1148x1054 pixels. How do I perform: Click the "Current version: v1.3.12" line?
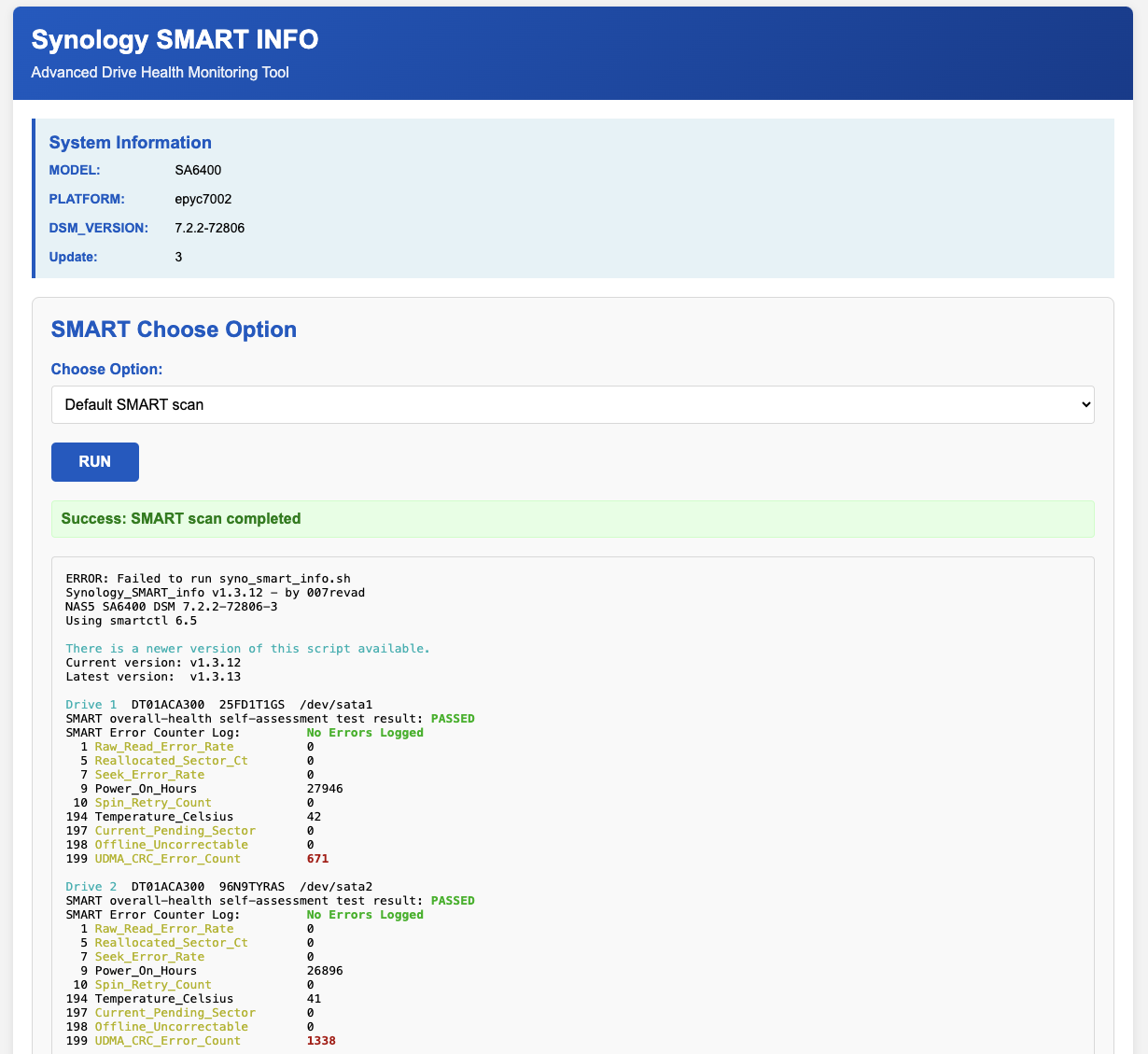click(153, 663)
